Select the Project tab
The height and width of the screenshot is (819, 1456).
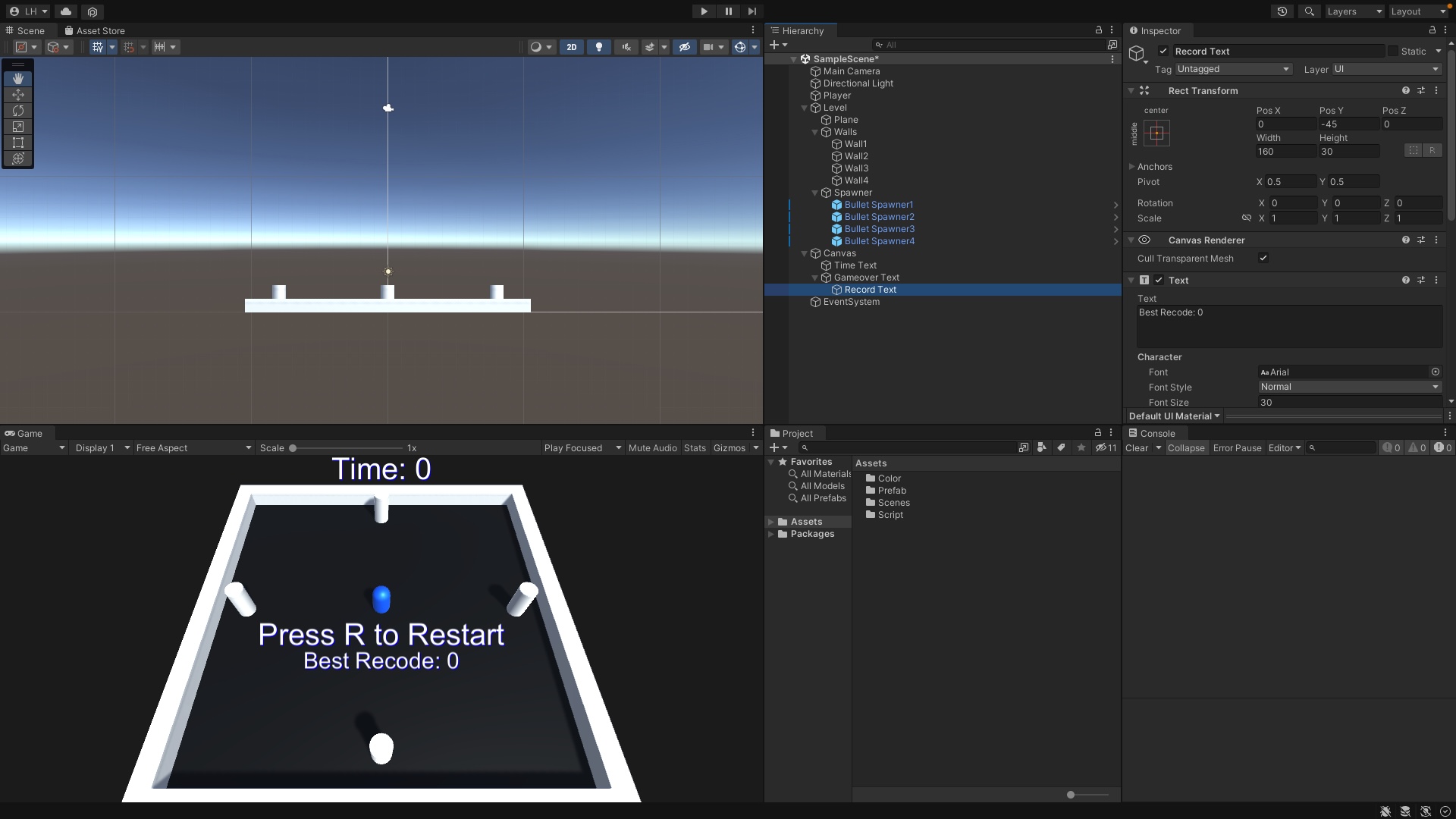pyautogui.click(x=792, y=433)
